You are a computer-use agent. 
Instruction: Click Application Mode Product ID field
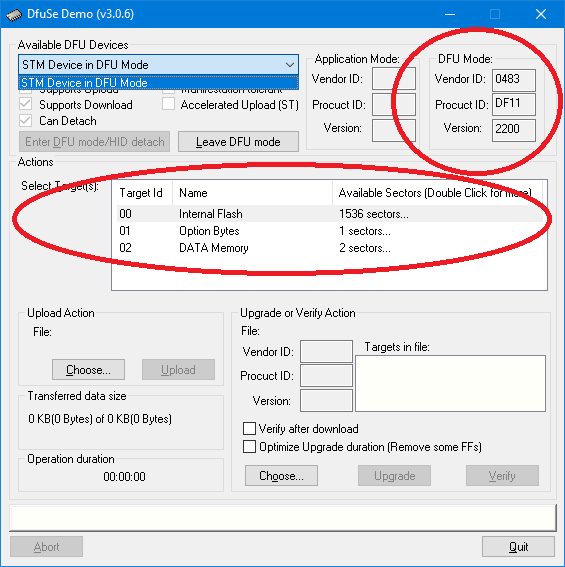(x=394, y=104)
